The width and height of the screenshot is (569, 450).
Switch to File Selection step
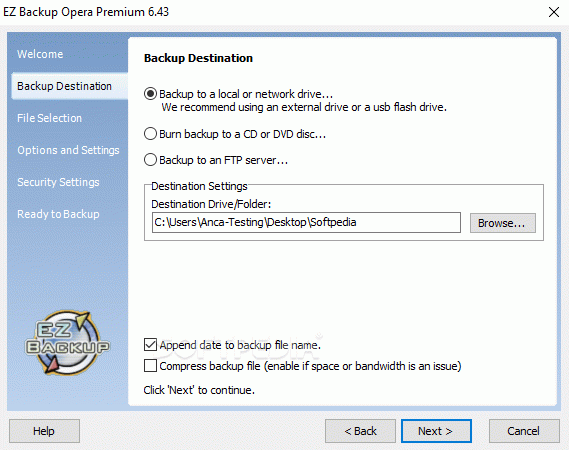pyautogui.click(x=49, y=118)
